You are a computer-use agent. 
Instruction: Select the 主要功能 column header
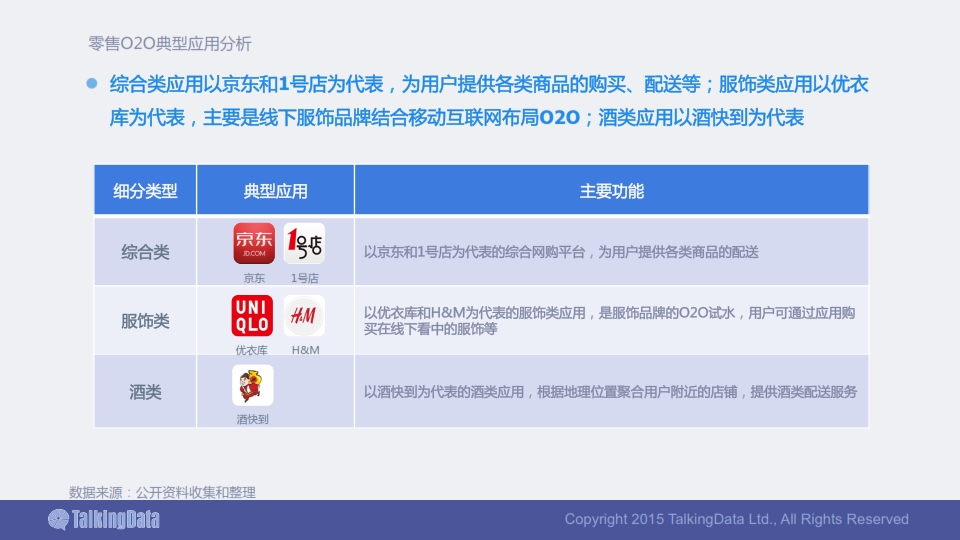click(x=612, y=190)
